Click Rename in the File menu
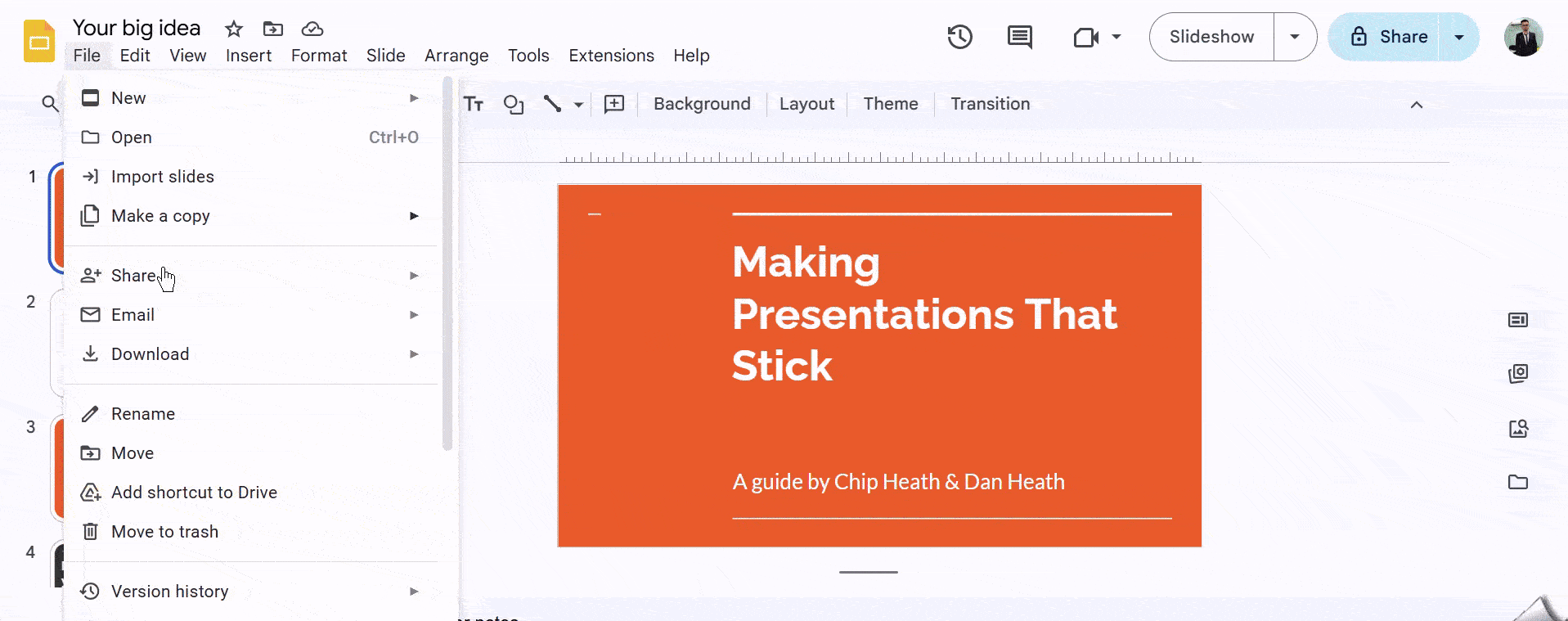 (143, 414)
